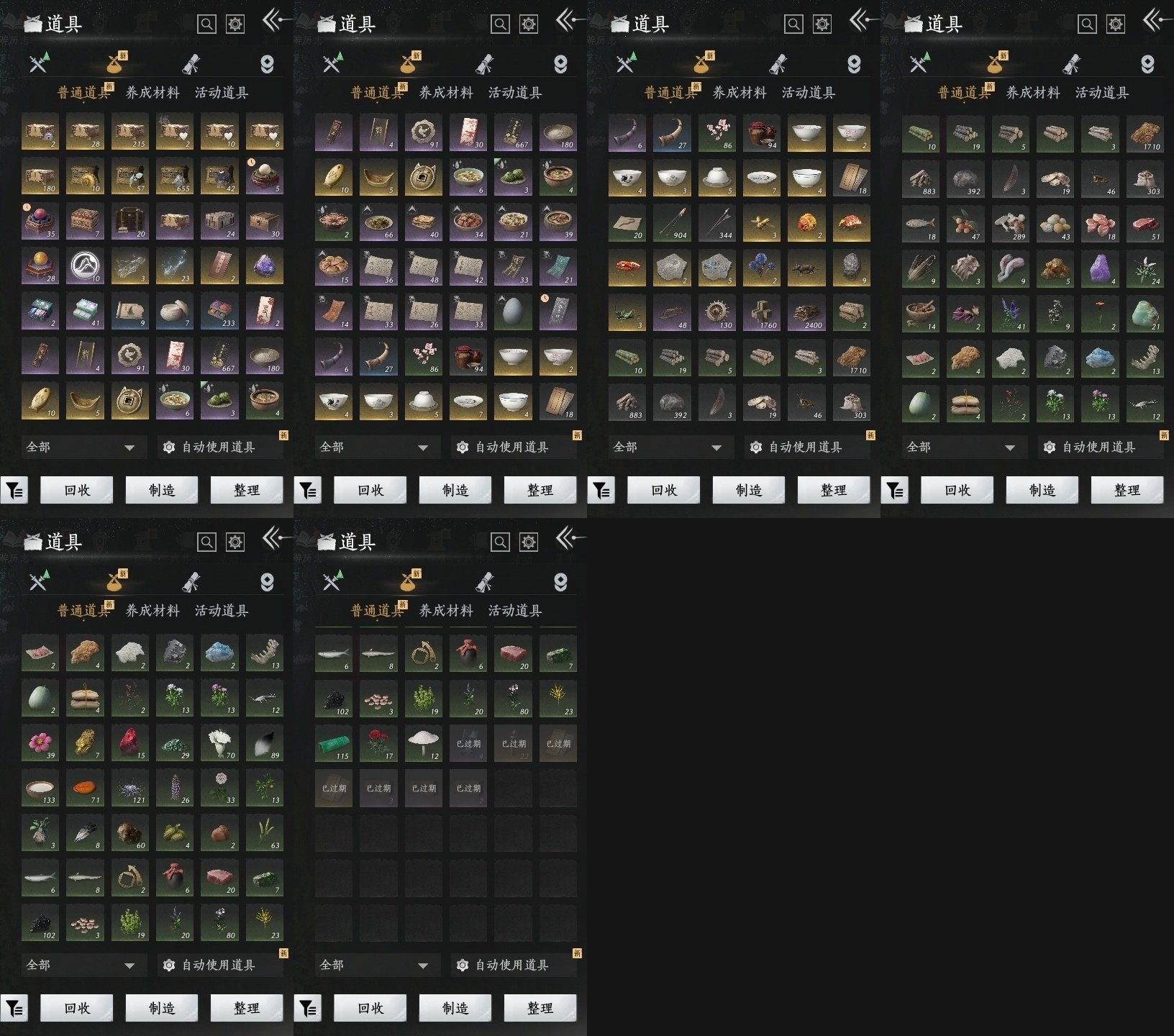Click the gray egg item without count

(513, 312)
